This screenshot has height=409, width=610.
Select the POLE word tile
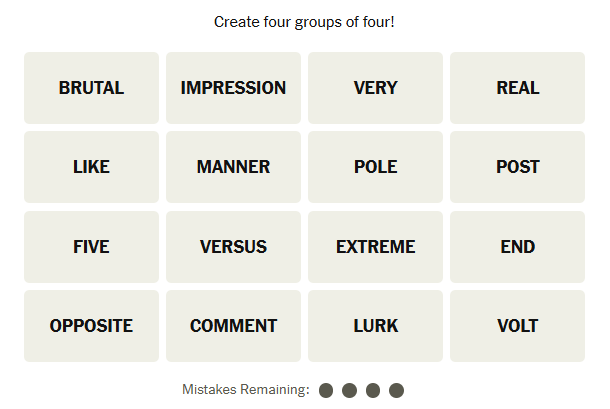pos(375,167)
